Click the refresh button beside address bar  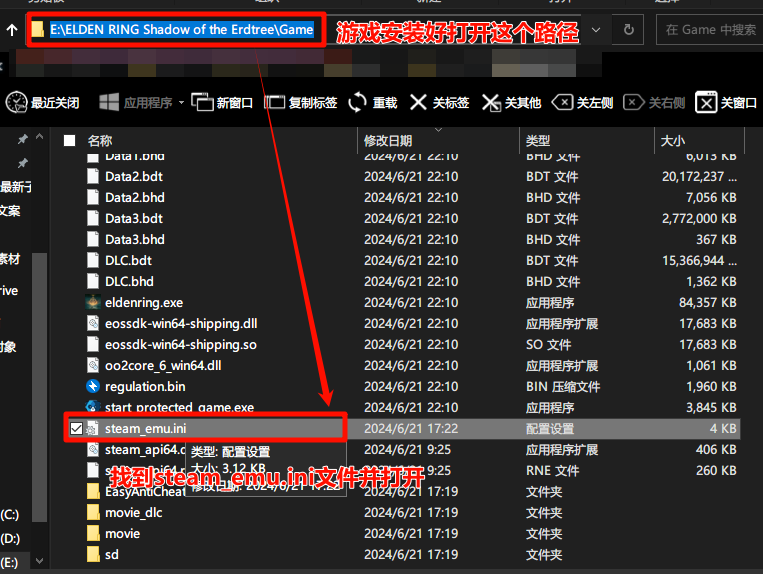click(x=629, y=30)
